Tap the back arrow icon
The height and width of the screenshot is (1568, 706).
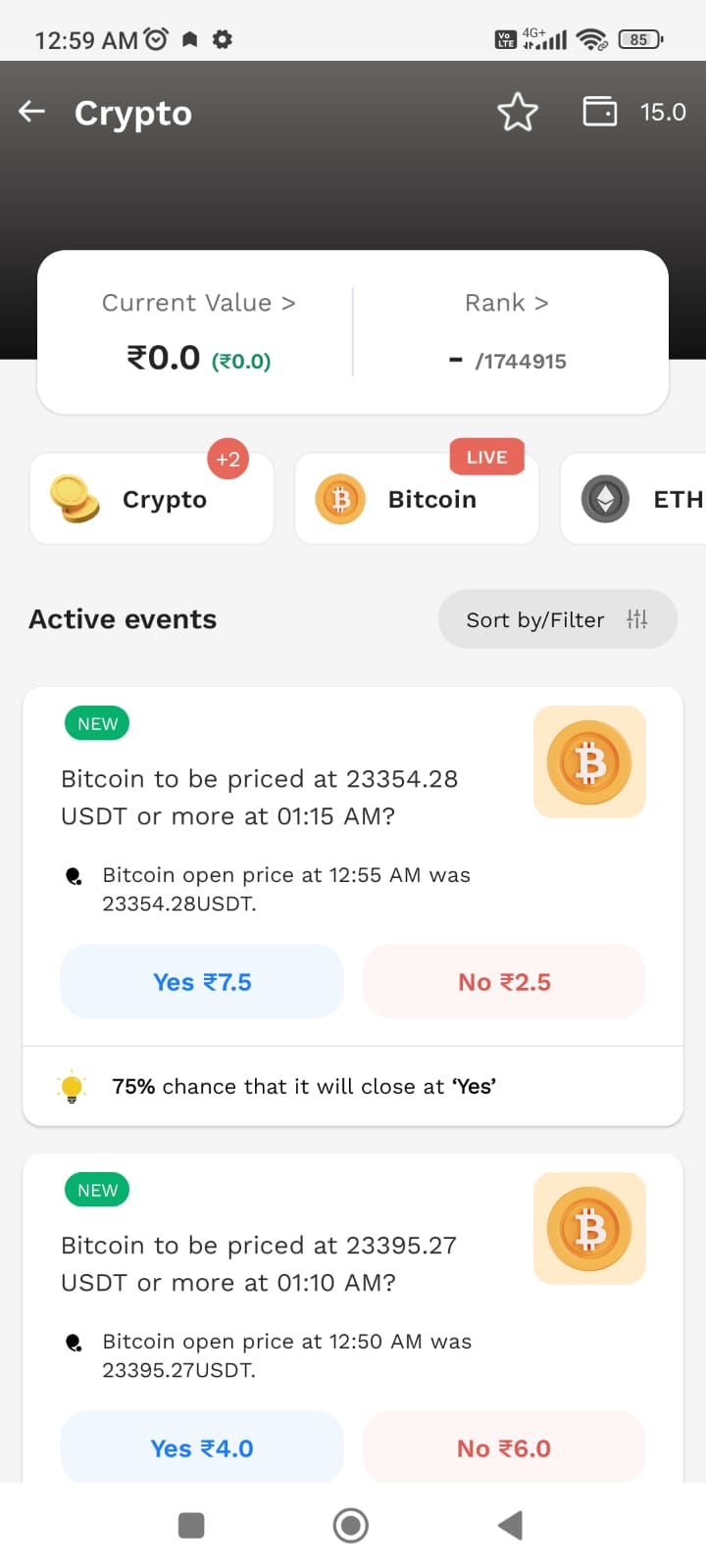(x=32, y=112)
